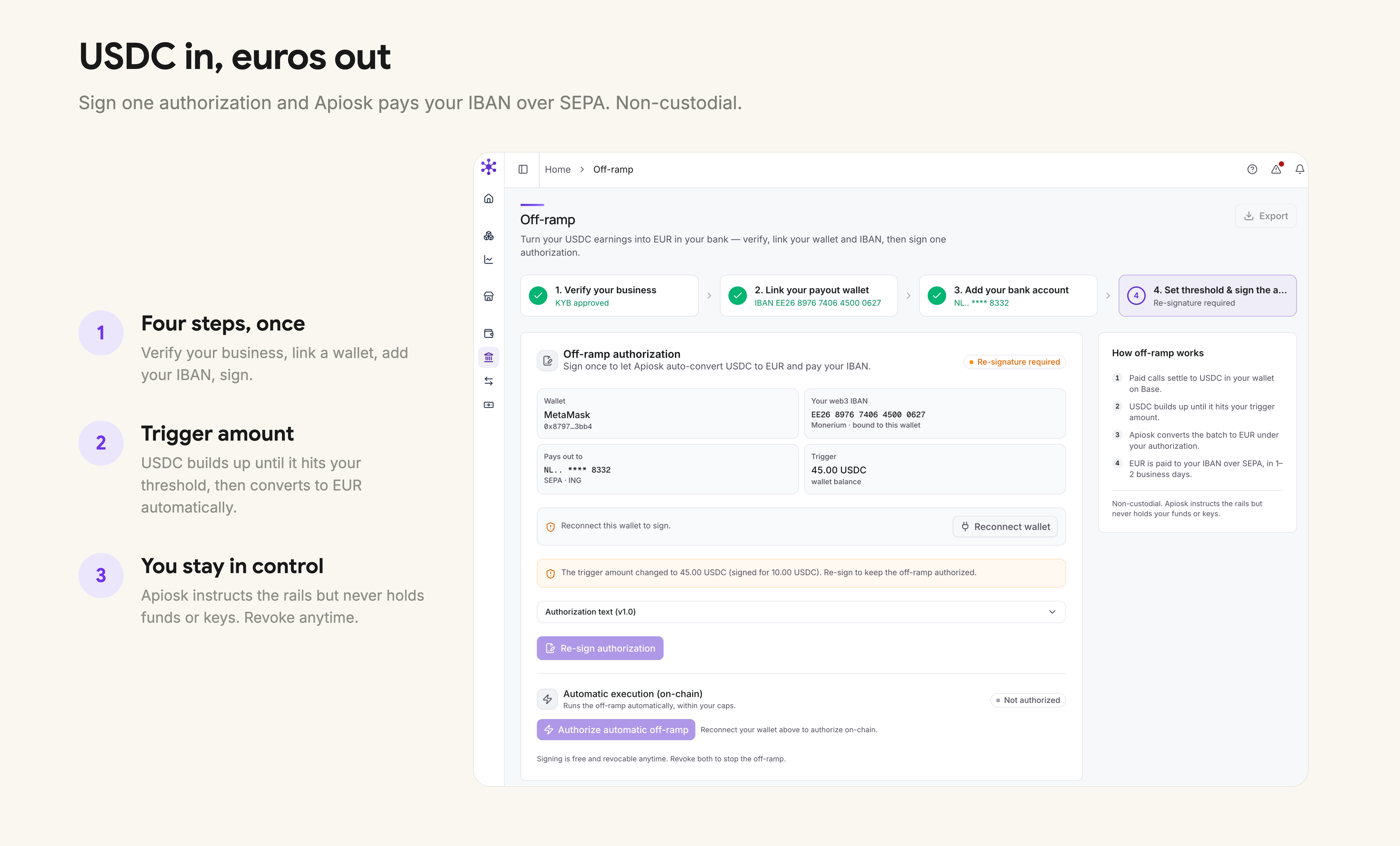View alerts via warning triangle icon
This screenshot has width=1400, height=846.
click(x=1276, y=169)
